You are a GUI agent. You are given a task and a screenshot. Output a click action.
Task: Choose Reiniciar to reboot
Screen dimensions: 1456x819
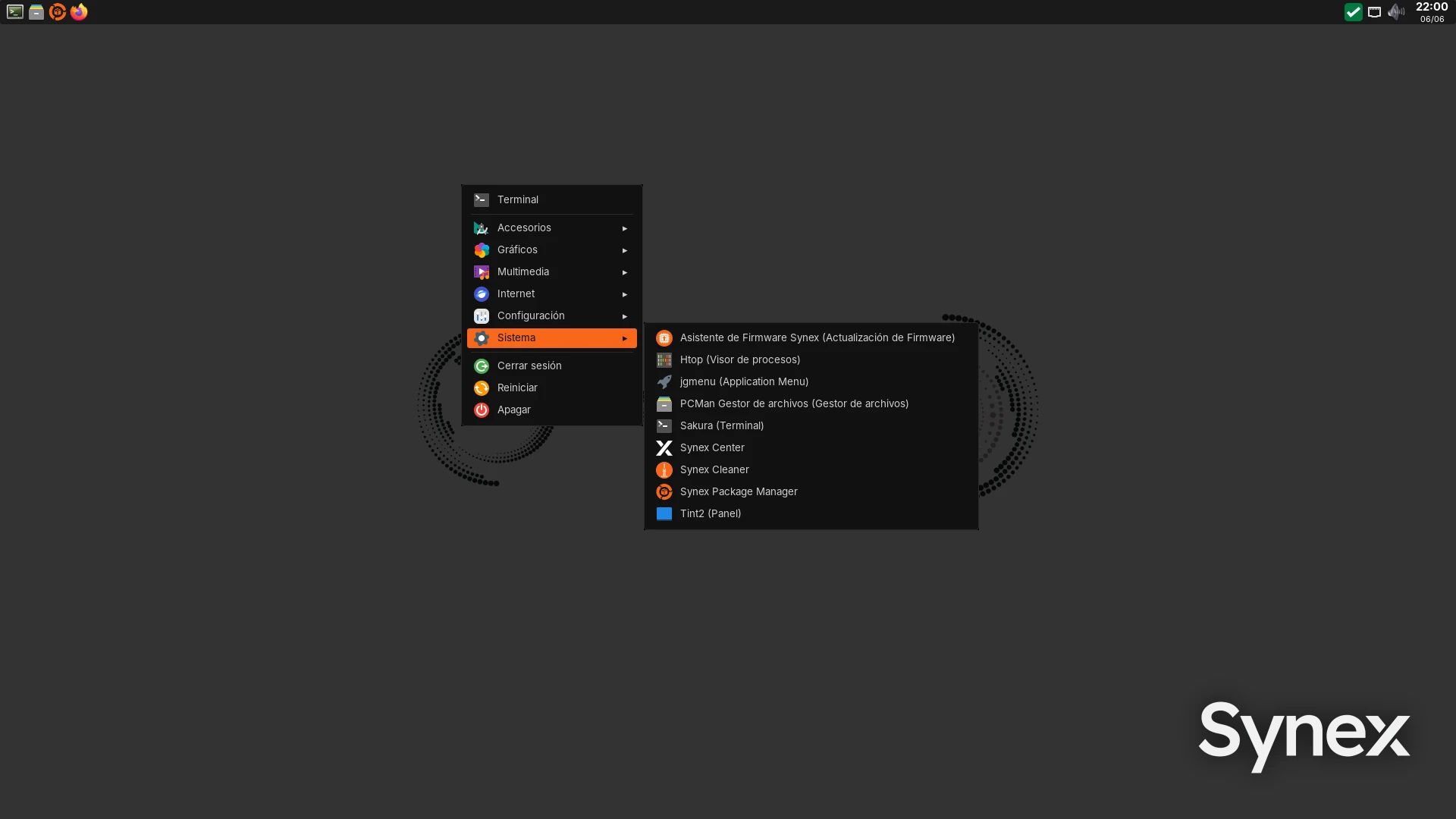pyautogui.click(x=552, y=388)
